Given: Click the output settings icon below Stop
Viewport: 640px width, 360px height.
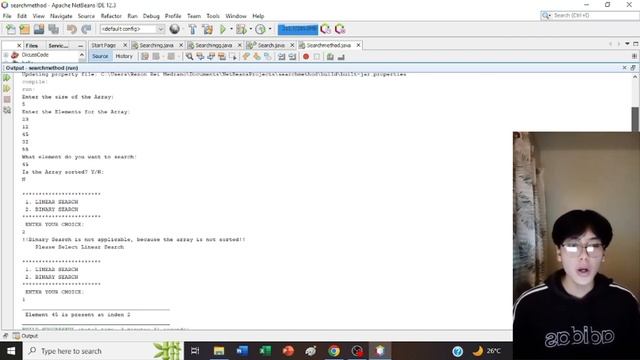Looking at the screenshot, I should click(x=7, y=110).
